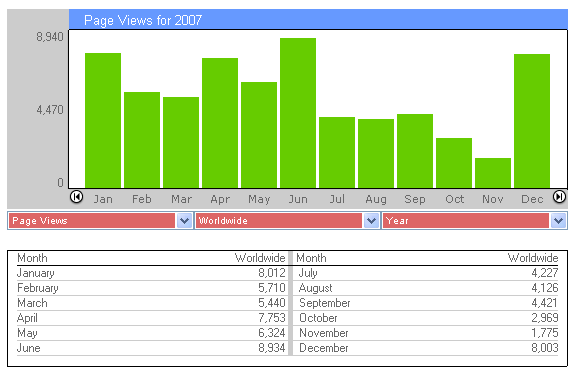The height and width of the screenshot is (375, 576).
Task: Click the January bar in the chart
Action: click(103, 120)
